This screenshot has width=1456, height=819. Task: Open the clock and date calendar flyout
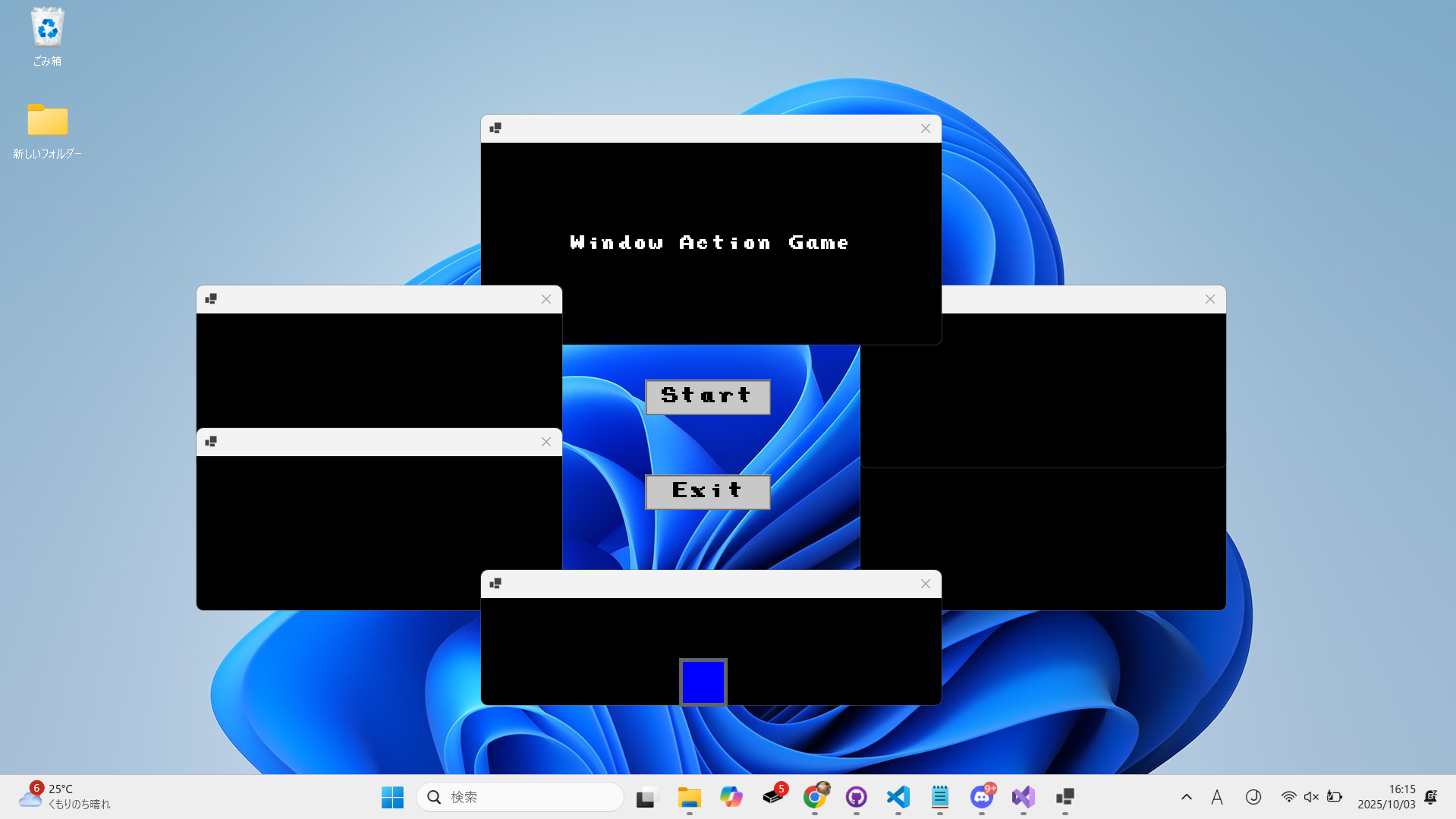(x=1386, y=797)
